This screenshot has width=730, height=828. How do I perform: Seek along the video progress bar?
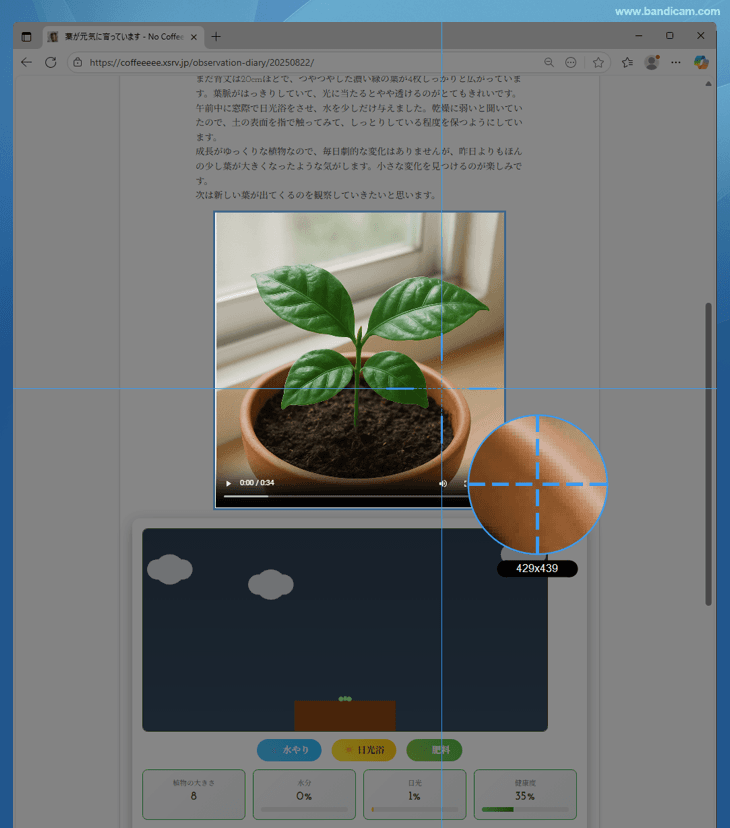pos(346,496)
